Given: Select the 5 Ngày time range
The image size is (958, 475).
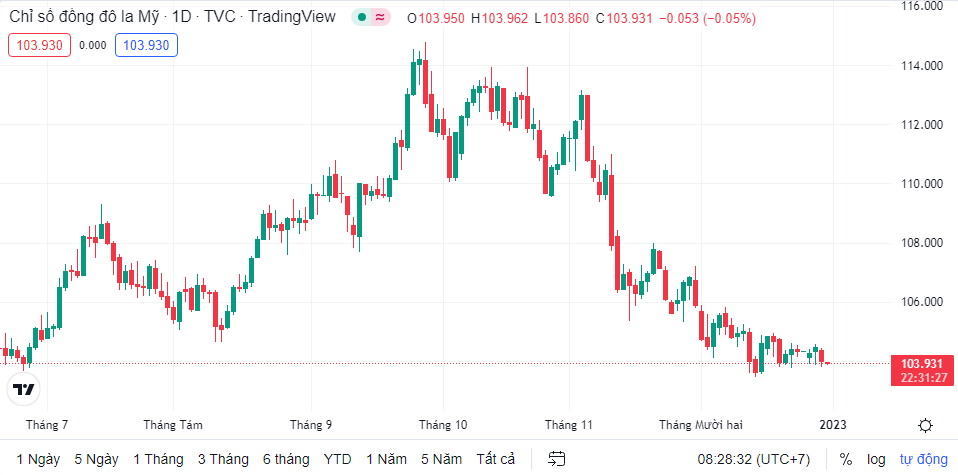Looking at the screenshot, I should coord(96,459).
